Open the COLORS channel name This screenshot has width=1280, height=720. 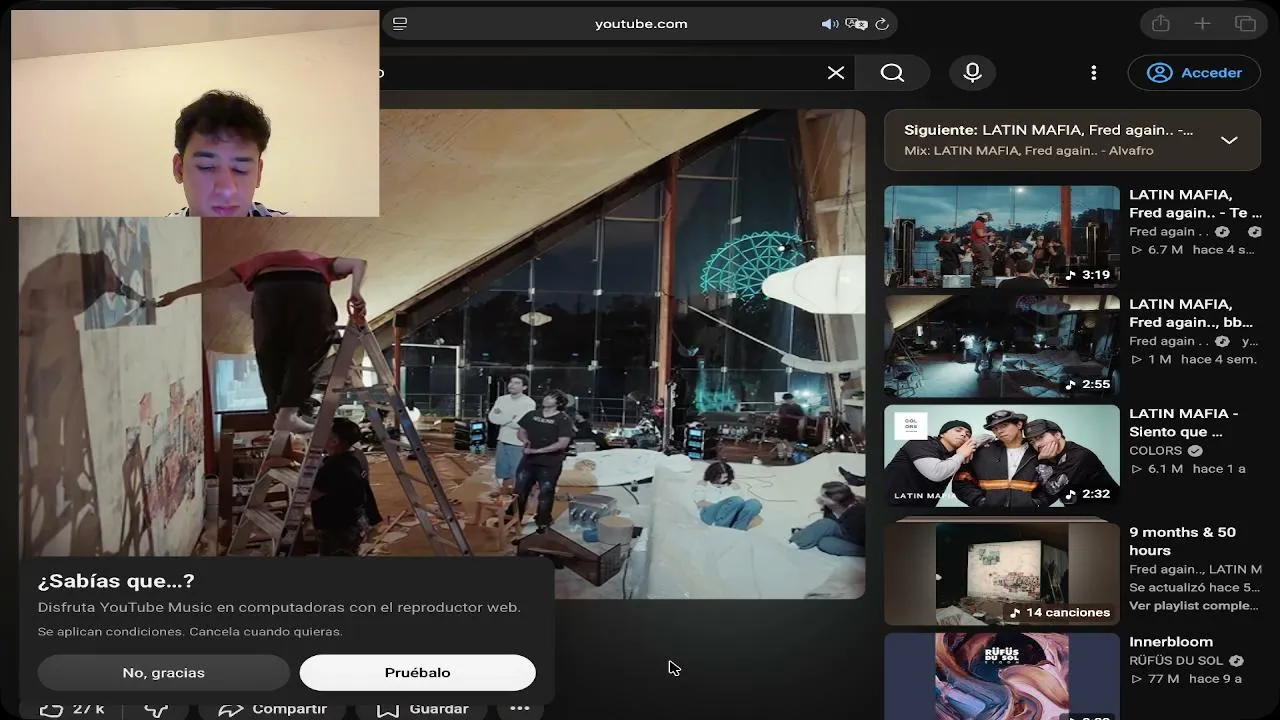(x=1156, y=451)
